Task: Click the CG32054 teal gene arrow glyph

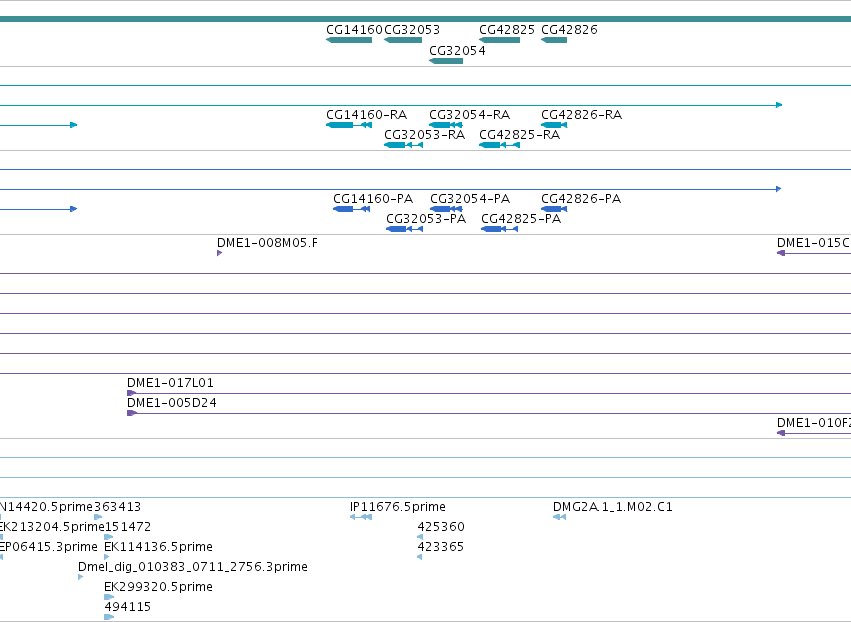Action: pyautogui.click(x=446, y=61)
